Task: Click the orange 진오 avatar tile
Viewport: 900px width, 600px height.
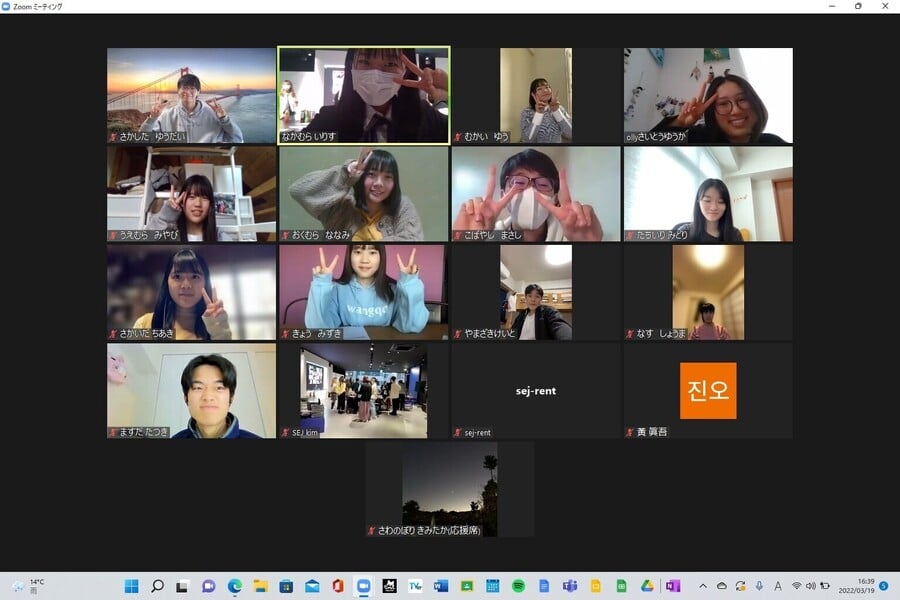Action: [x=708, y=391]
